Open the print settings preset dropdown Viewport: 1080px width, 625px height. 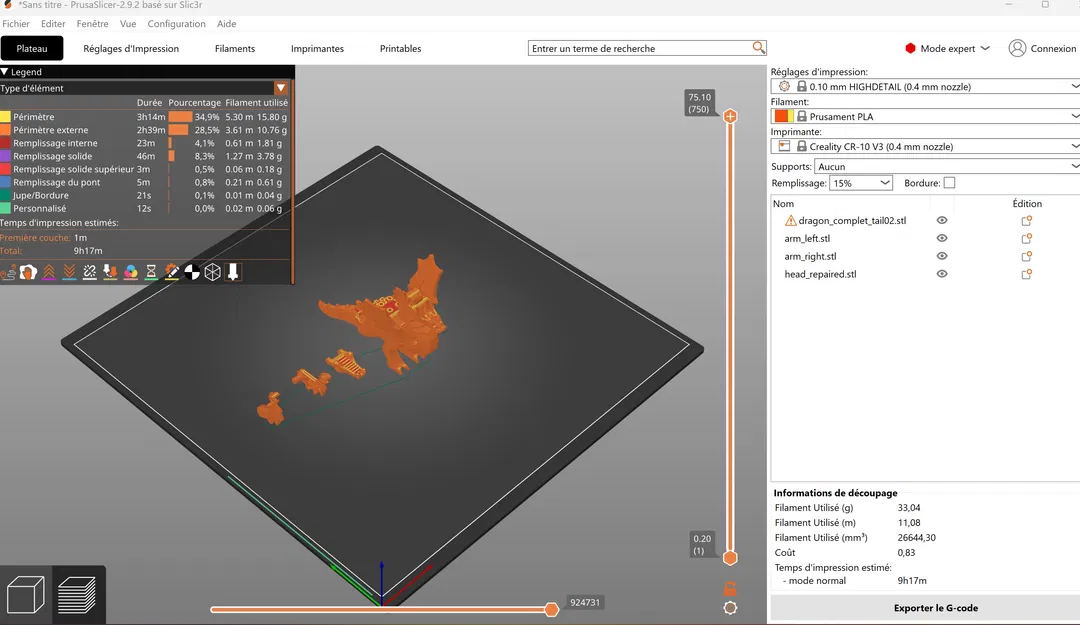(925, 86)
